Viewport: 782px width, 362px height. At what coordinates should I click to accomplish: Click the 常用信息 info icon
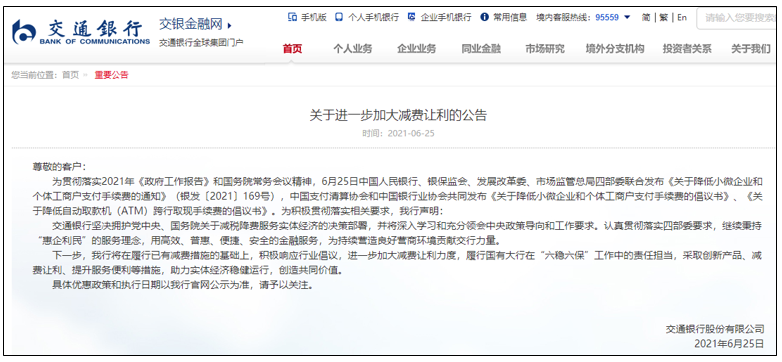point(484,17)
